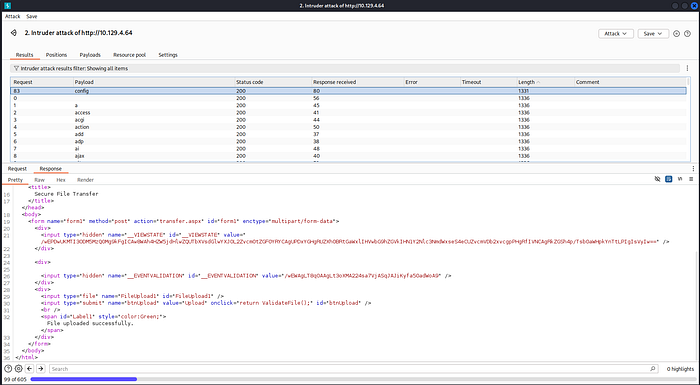Image resolution: width=700 pixels, height=385 pixels.
Task: Toggle the \n non-printable characters icon
Action: click(x=680, y=179)
